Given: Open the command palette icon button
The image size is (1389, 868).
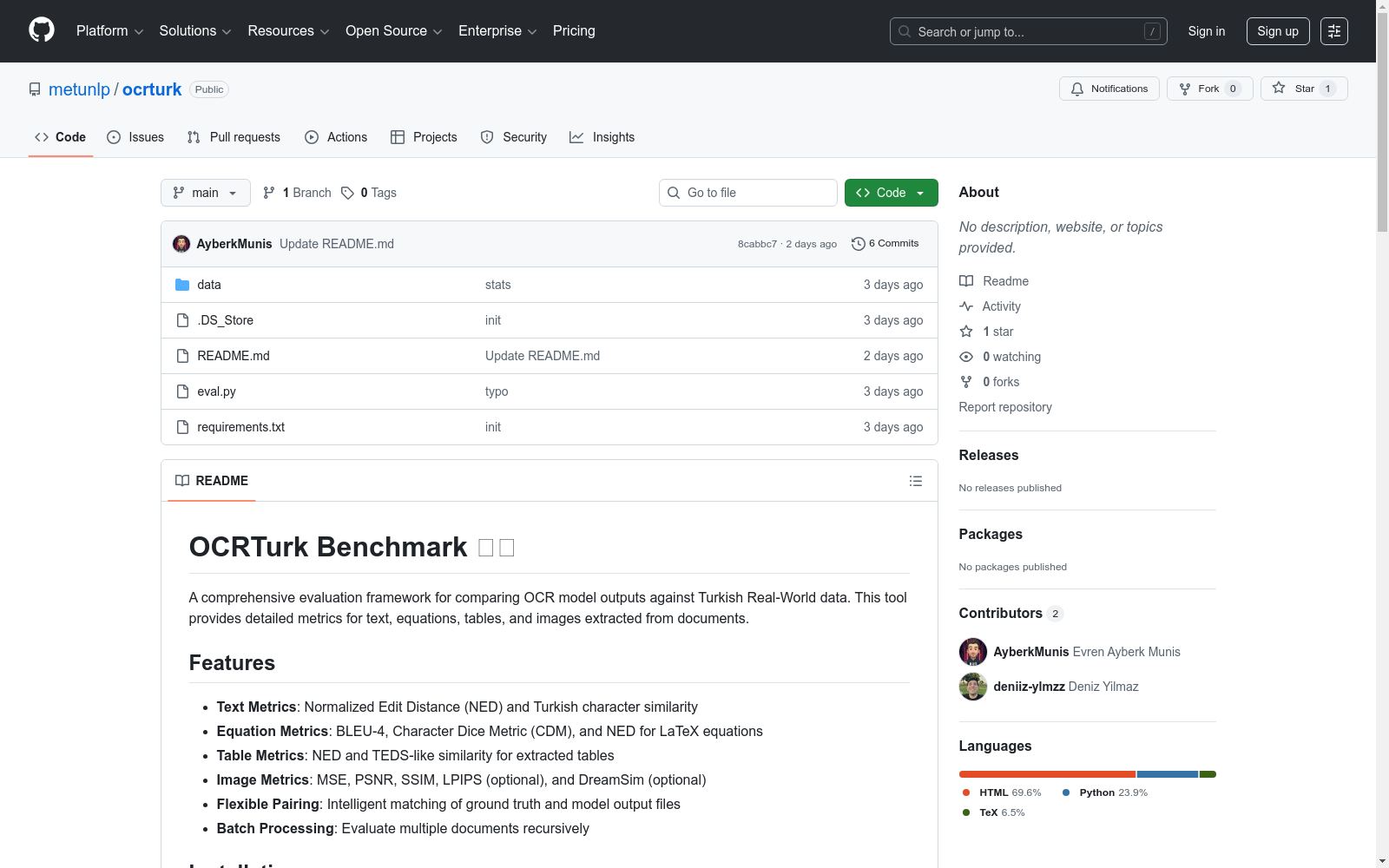Looking at the screenshot, I should [x=1334, y=31].
